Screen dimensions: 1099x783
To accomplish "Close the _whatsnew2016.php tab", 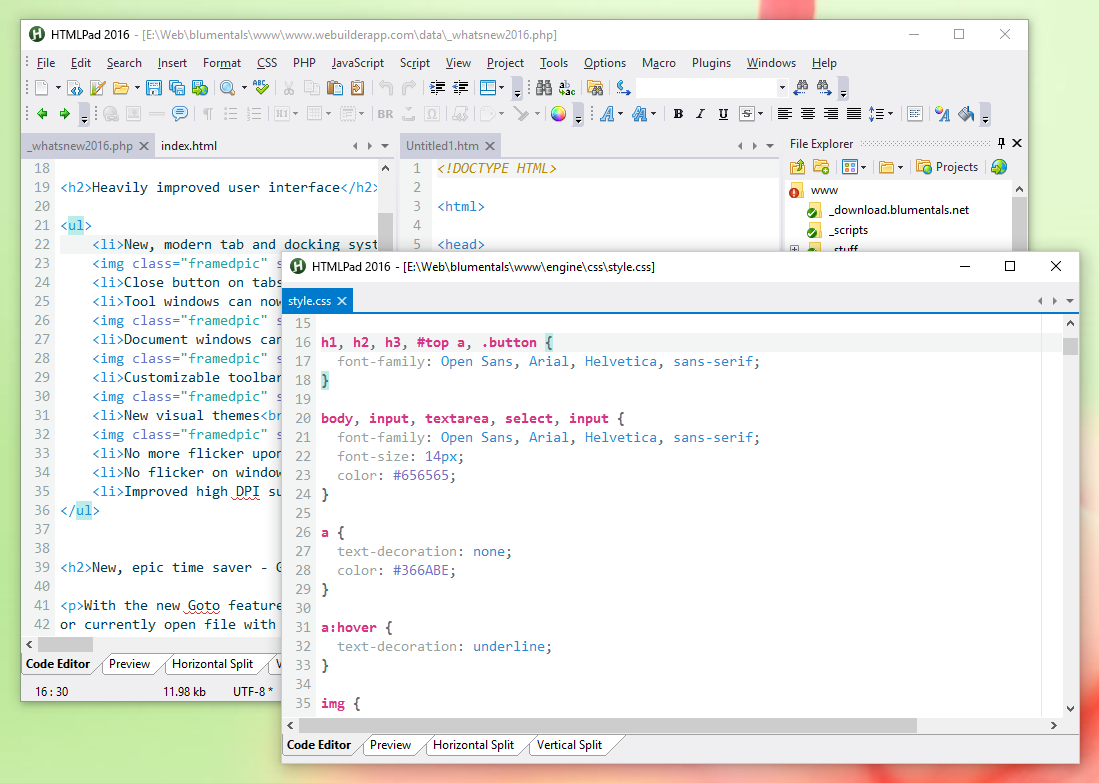I will pos(144,146).
